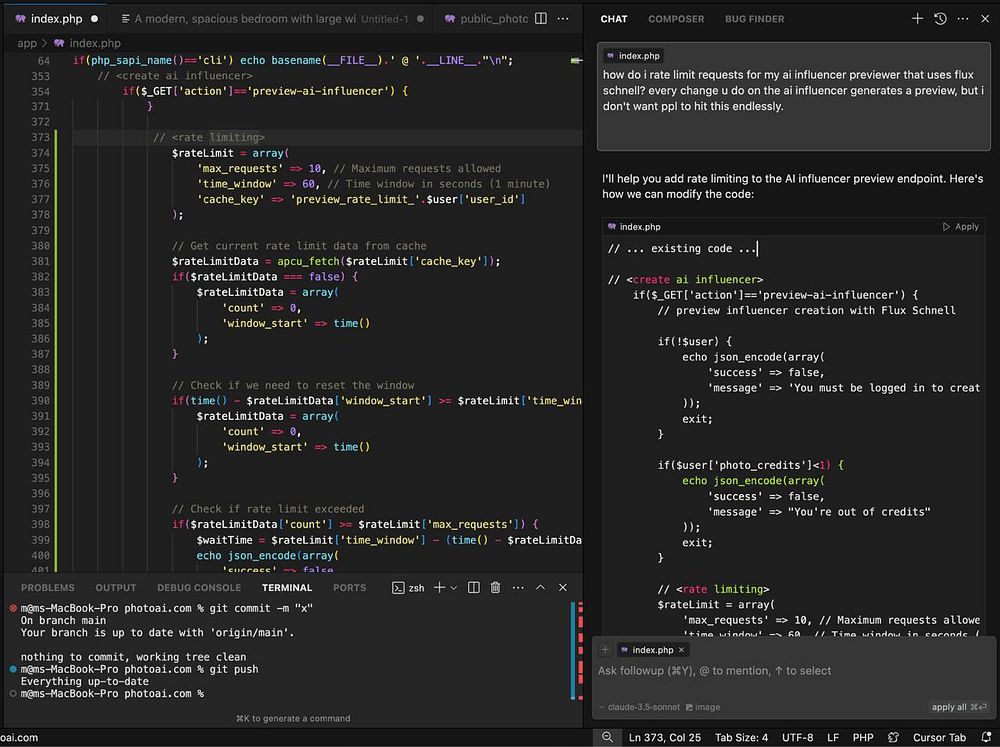Start a new chat with plus icon
This screenshot has height=747, width=1000.
tap(918, 19)
